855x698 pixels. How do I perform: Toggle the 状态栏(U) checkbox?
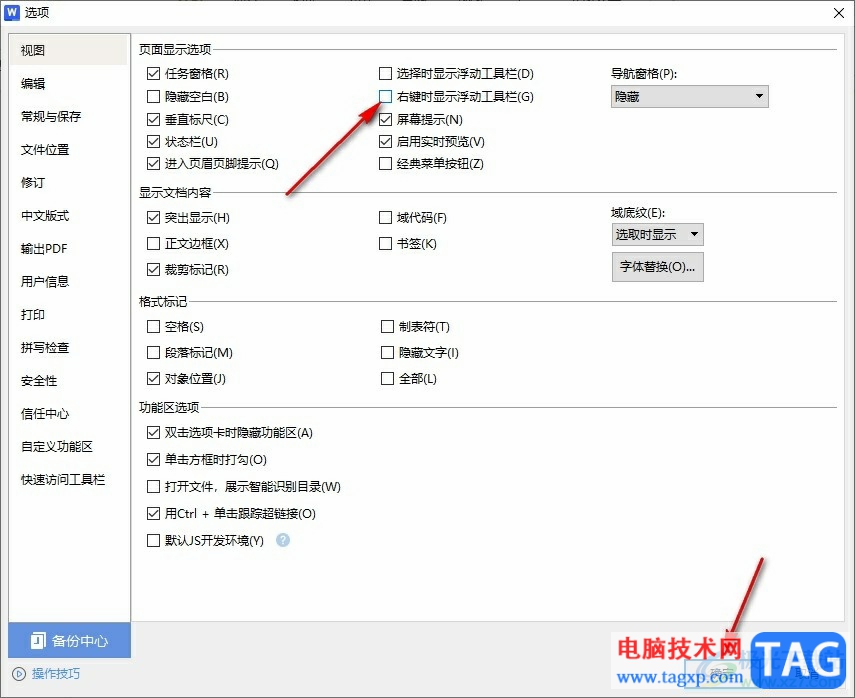153,142
